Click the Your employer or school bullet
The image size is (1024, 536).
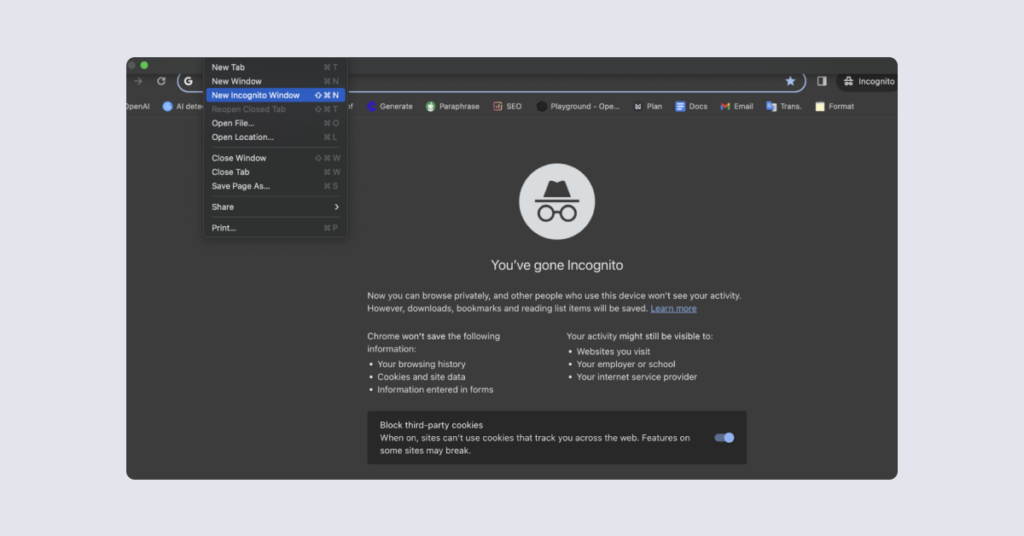[x=626, y=364]
